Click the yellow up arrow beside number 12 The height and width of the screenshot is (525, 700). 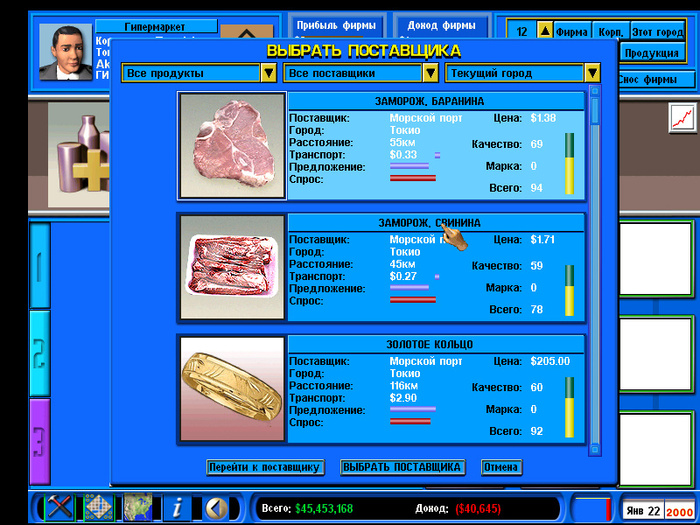coord(544,31)
